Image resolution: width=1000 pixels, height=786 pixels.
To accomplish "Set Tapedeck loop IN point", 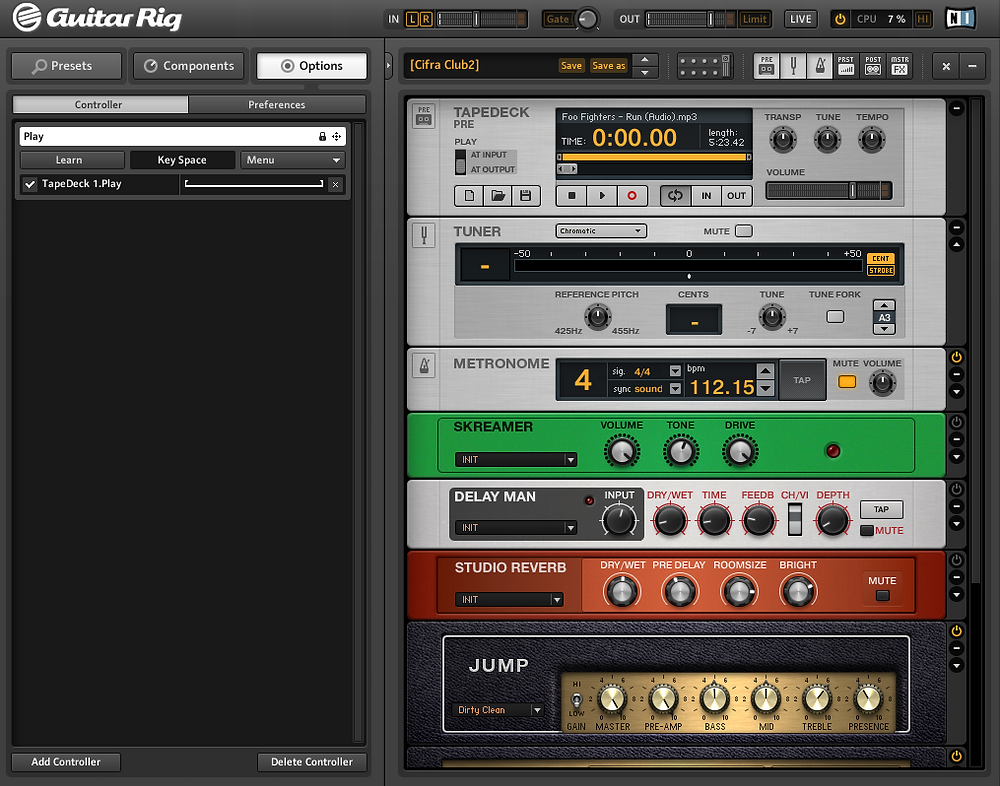I will pos(706,196).
